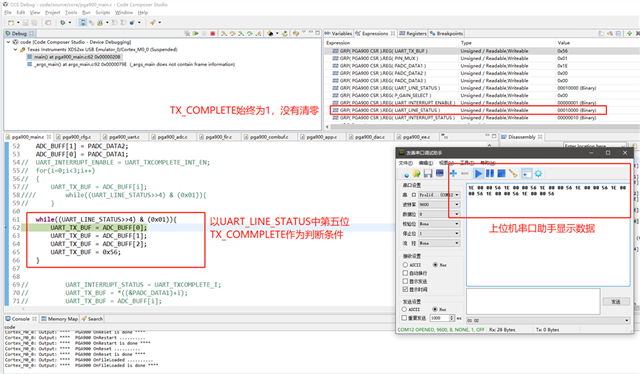Open the Project menu

tap(53, 13)
